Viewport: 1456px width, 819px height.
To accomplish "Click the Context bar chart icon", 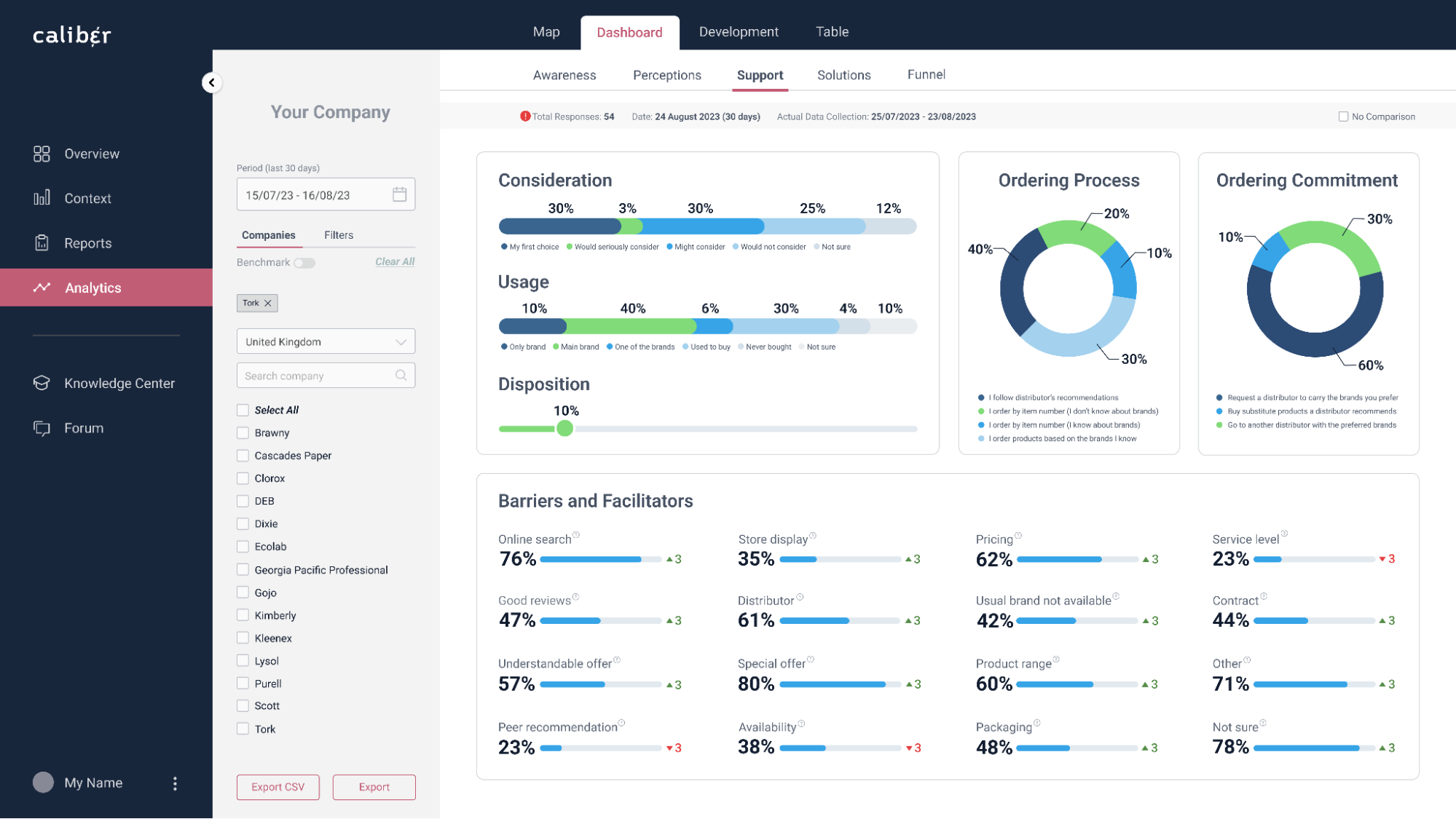I will pyautogui.click(x=42, y=198).
